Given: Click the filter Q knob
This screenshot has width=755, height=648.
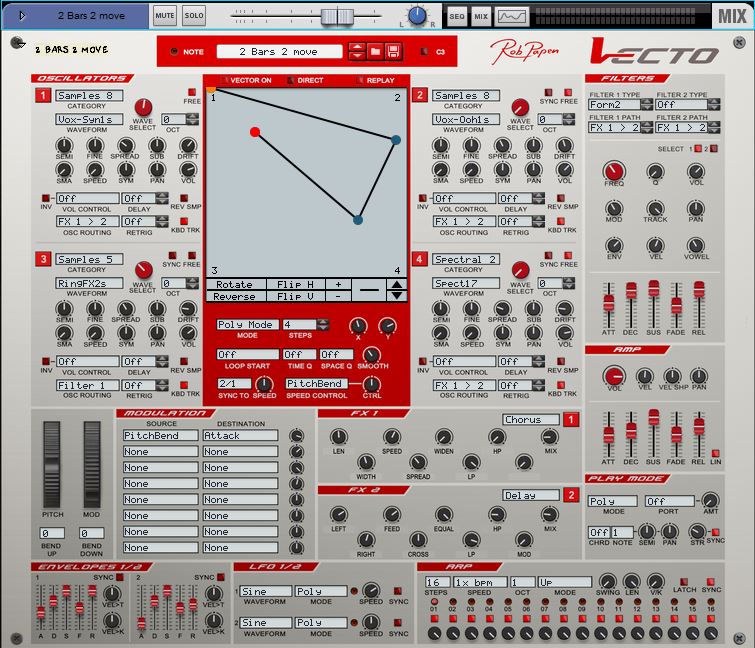Looking at the screenshot, I should point(655,170).
